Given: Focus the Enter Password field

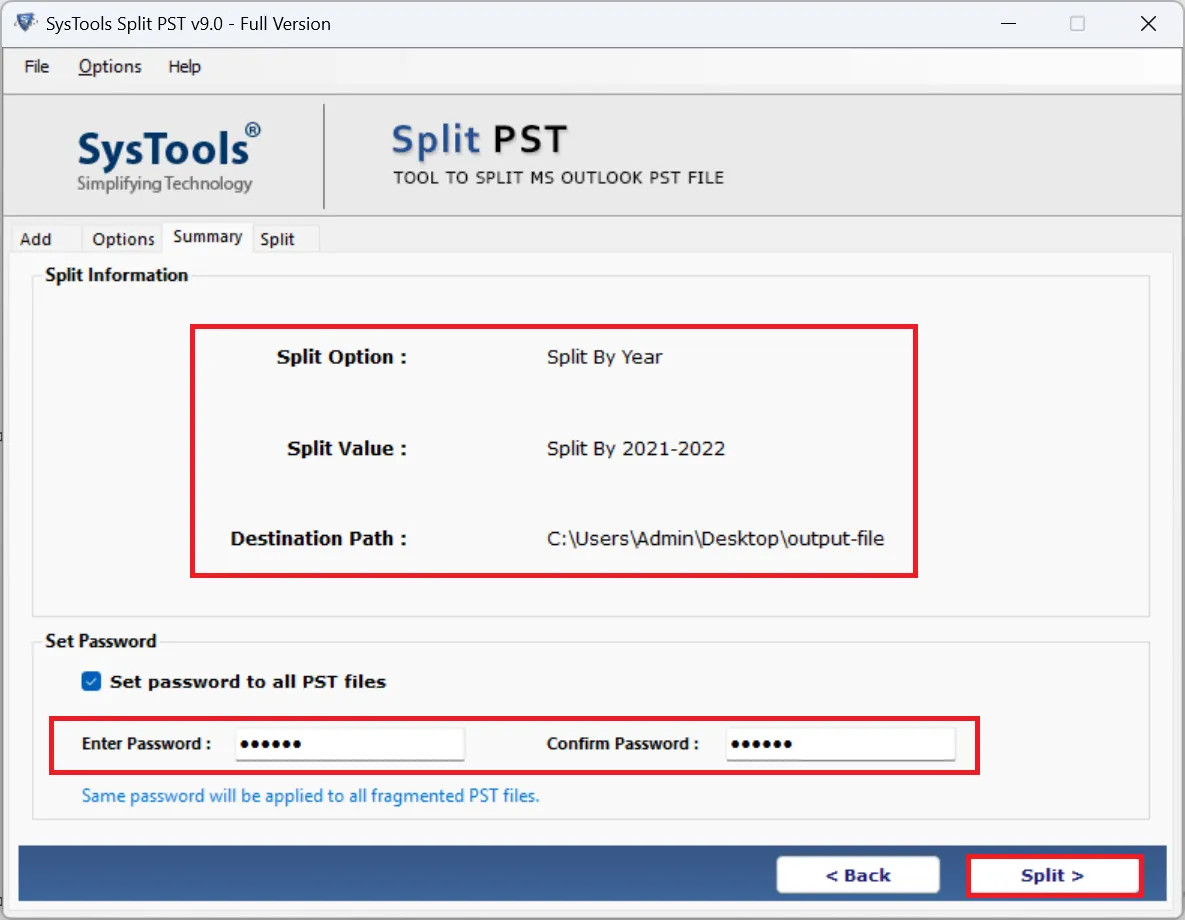Looking at the screenshot, I should (x=350, y=744).
